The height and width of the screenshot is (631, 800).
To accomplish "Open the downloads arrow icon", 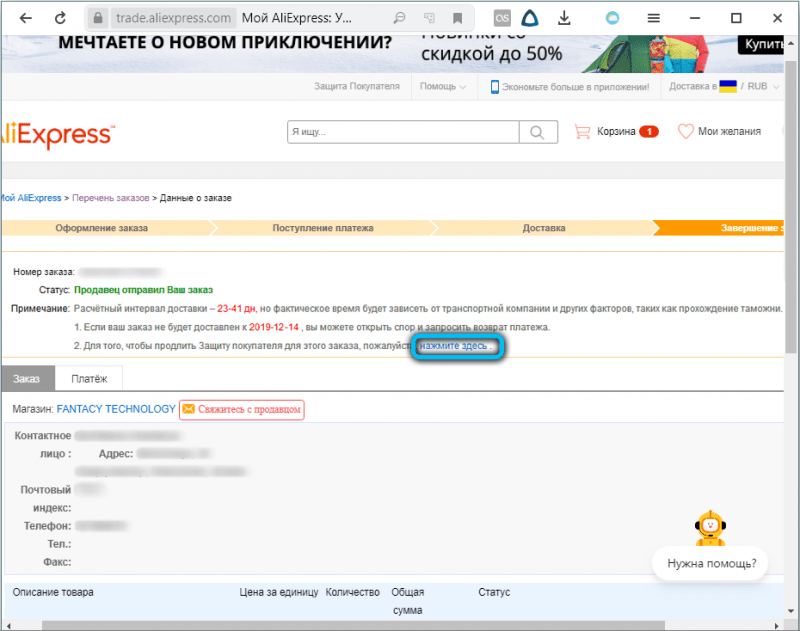I will (x=564, y=18).
